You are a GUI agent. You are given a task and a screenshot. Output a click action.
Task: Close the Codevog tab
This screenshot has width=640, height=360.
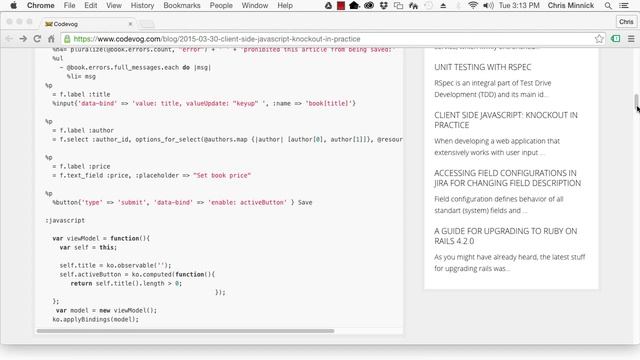click(130, 24)
